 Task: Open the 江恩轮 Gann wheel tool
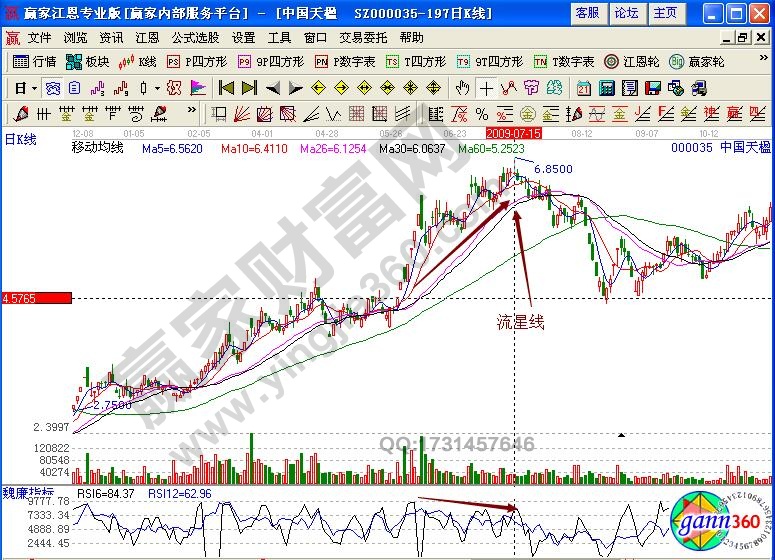[627, 61]
